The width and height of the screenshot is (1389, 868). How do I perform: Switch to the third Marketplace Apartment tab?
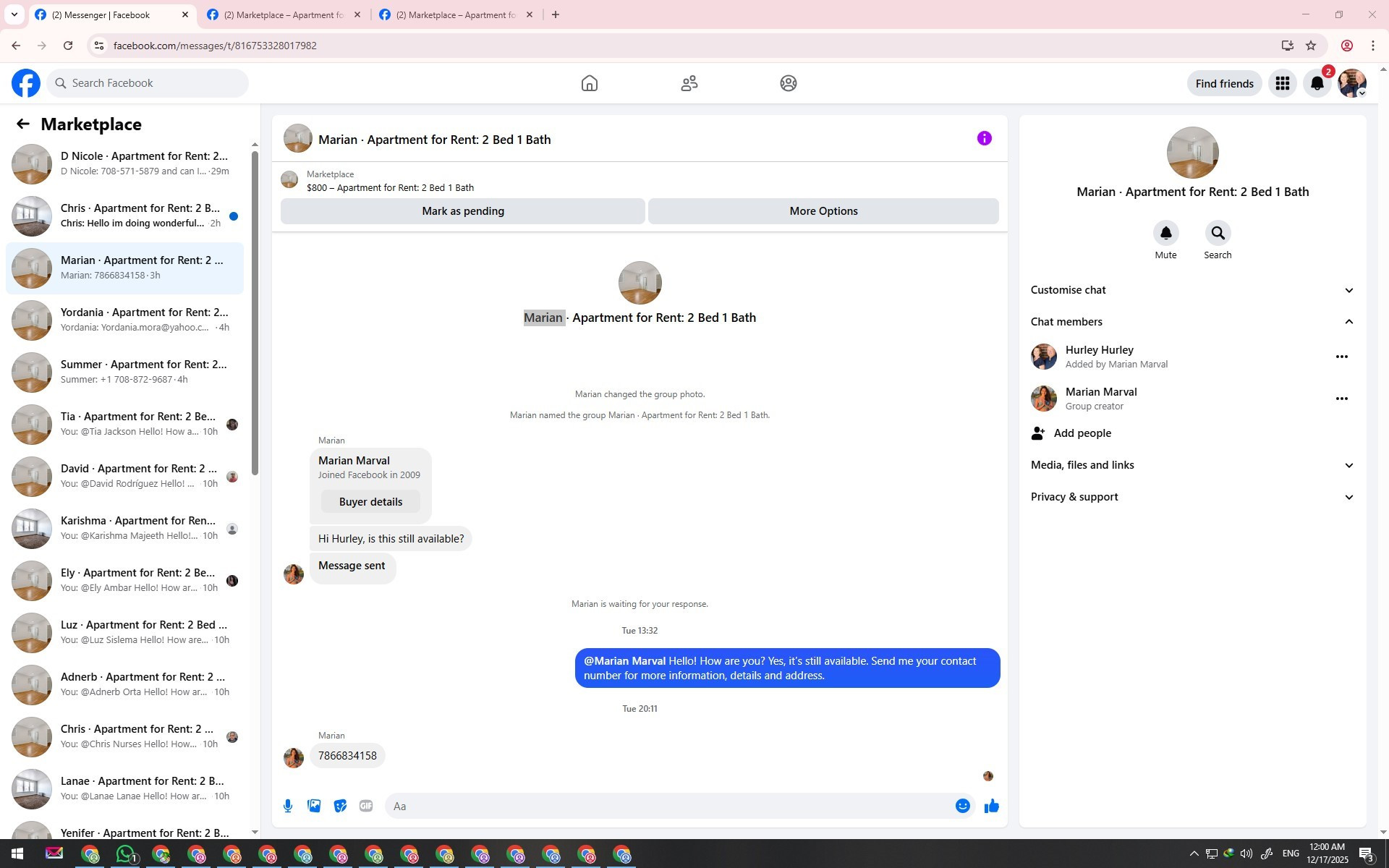456,14
